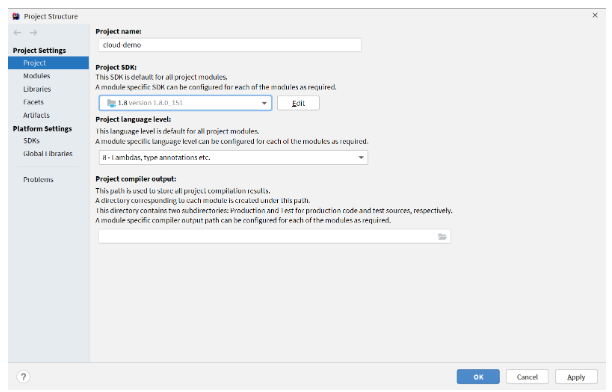Open the compiler output folder browser icon

(x=442, y=237)
